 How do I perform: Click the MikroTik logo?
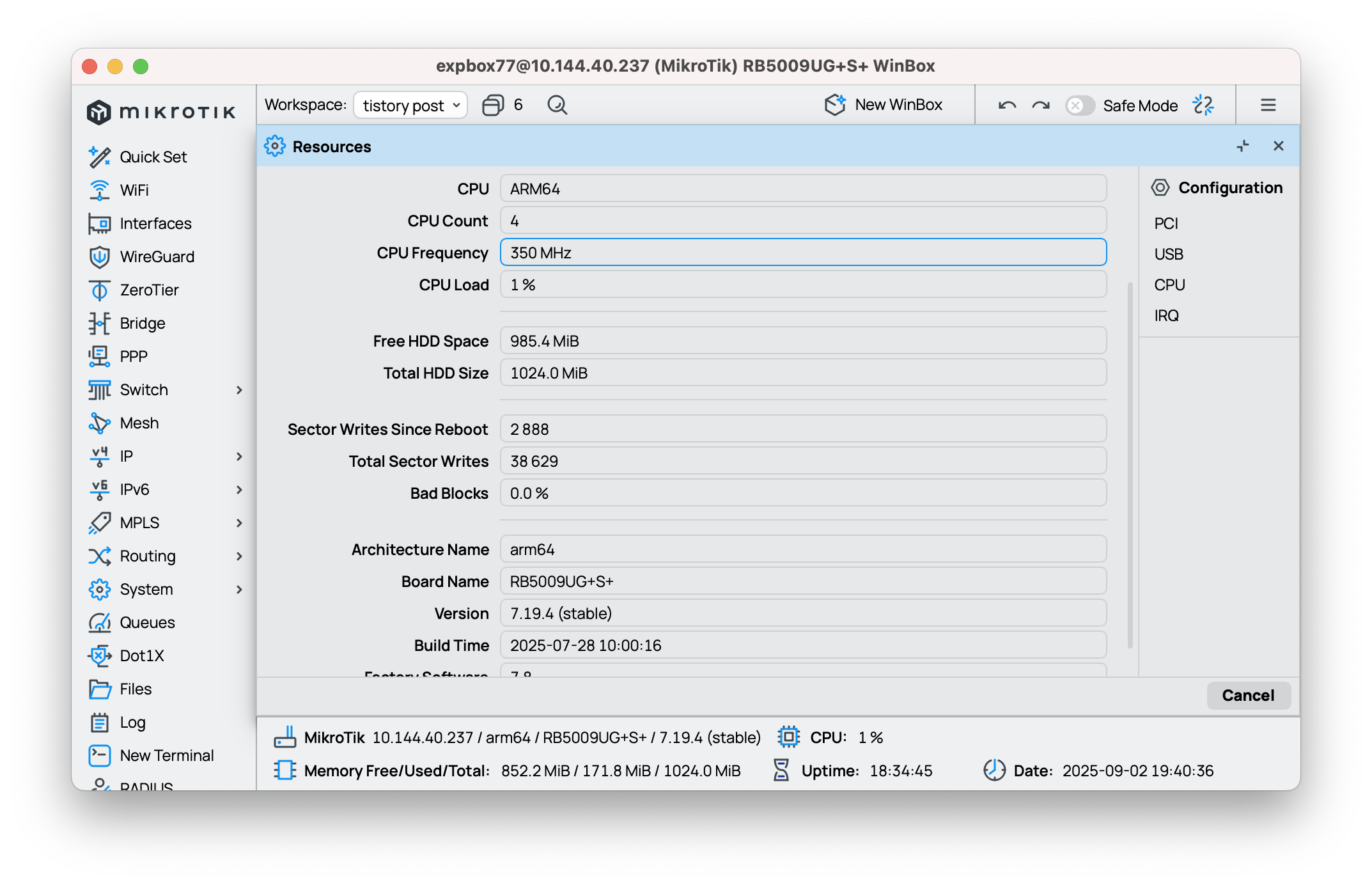coord(161,112)
